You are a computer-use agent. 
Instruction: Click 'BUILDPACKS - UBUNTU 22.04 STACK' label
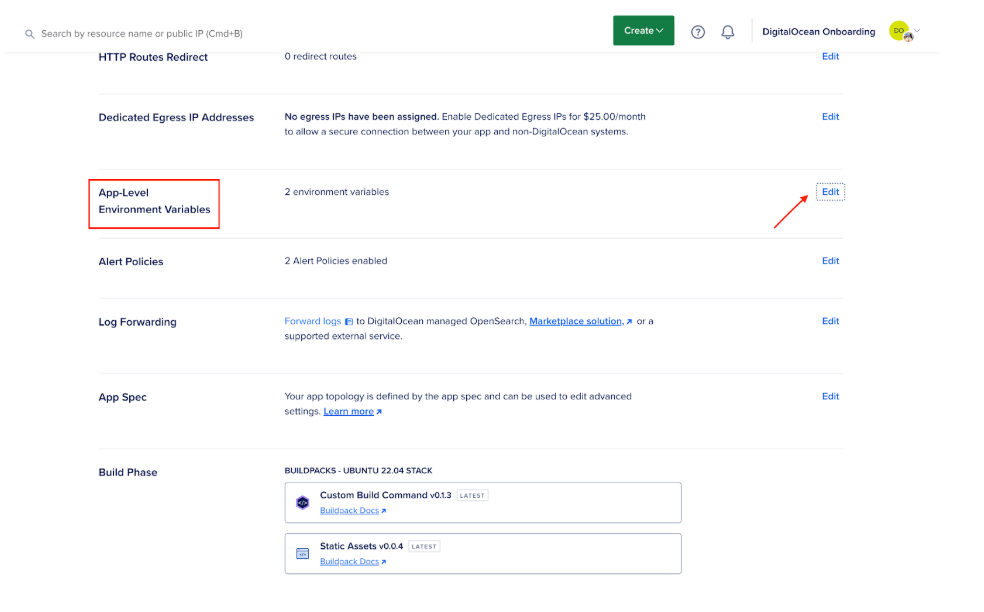pos(358,471)
